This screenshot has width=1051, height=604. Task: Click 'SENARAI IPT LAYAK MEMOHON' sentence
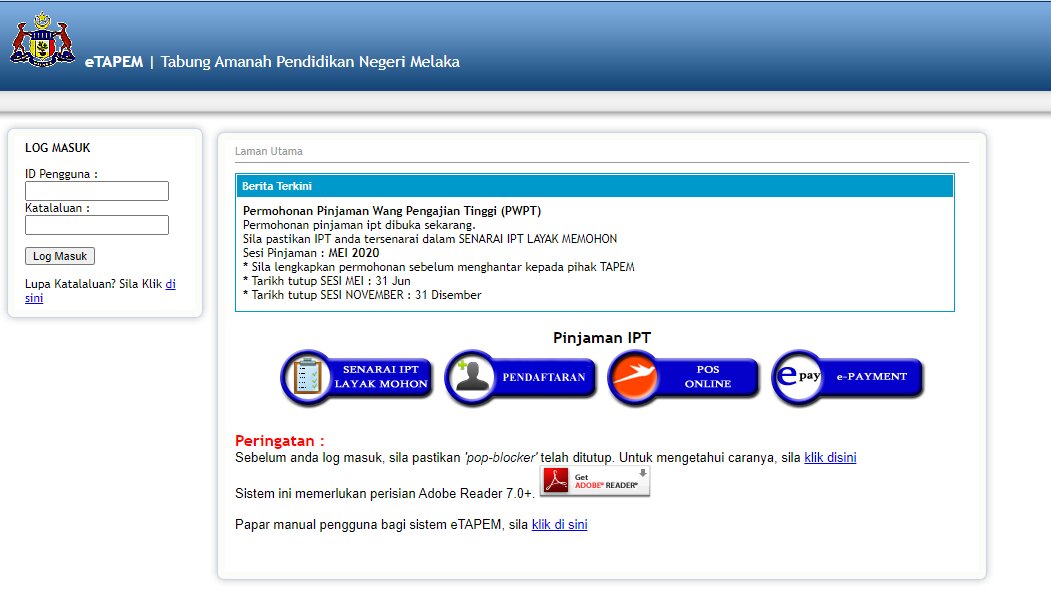click(x=430, y=239)
